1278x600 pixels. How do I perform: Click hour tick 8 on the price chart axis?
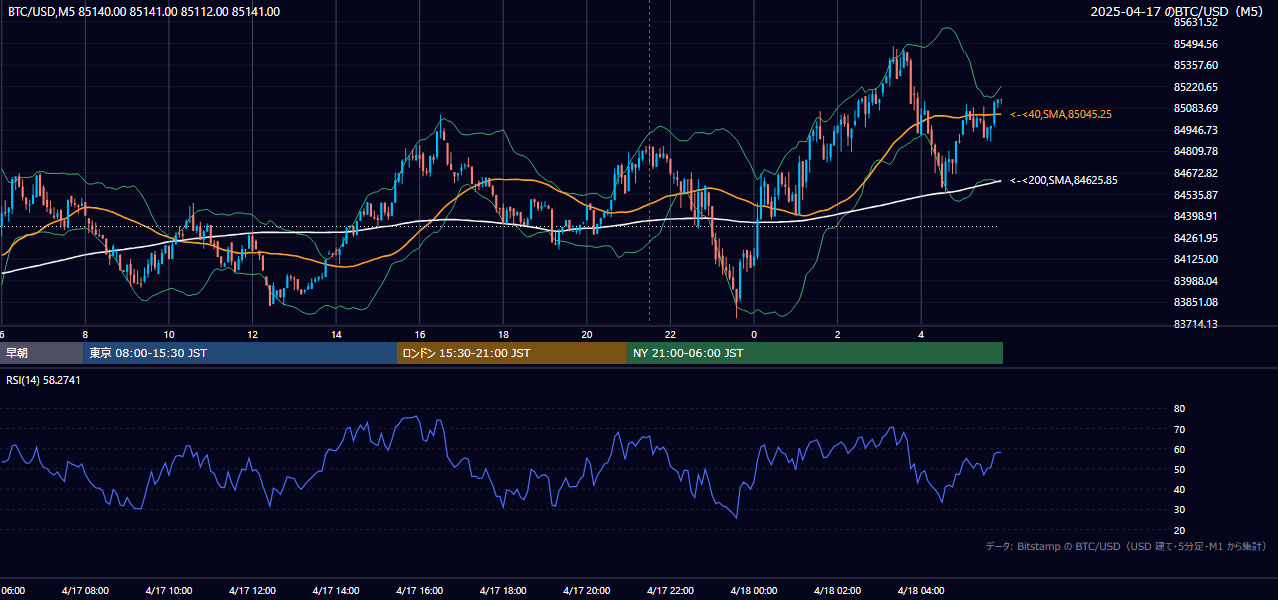click(85, 334)
